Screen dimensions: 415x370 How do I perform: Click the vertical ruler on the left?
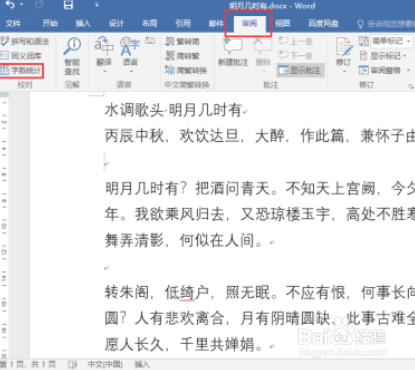pos(4,225)
